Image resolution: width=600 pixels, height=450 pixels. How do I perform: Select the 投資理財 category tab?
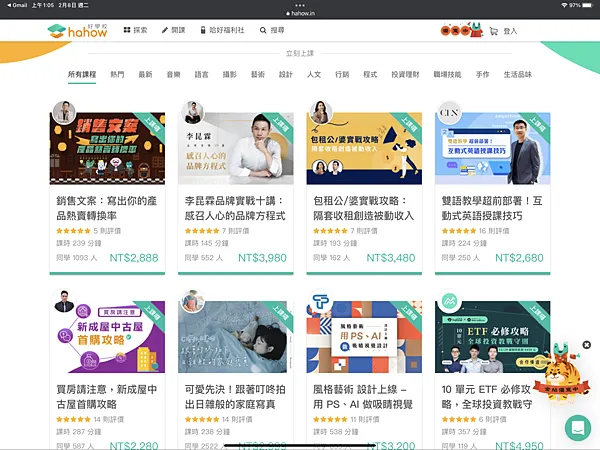click(405, 74)
